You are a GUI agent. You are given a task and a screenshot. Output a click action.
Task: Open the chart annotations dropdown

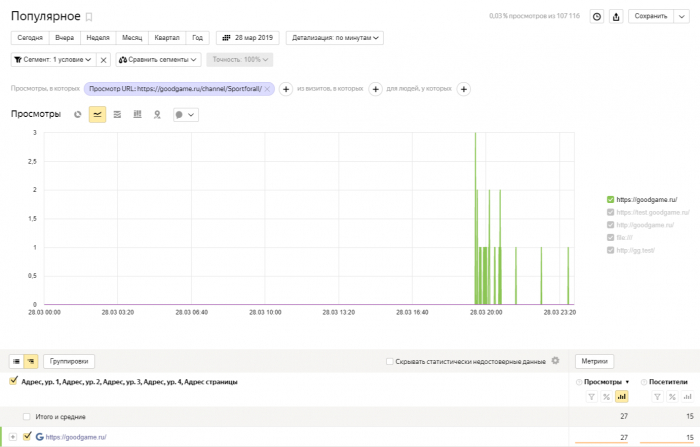(x=186, y=114)
